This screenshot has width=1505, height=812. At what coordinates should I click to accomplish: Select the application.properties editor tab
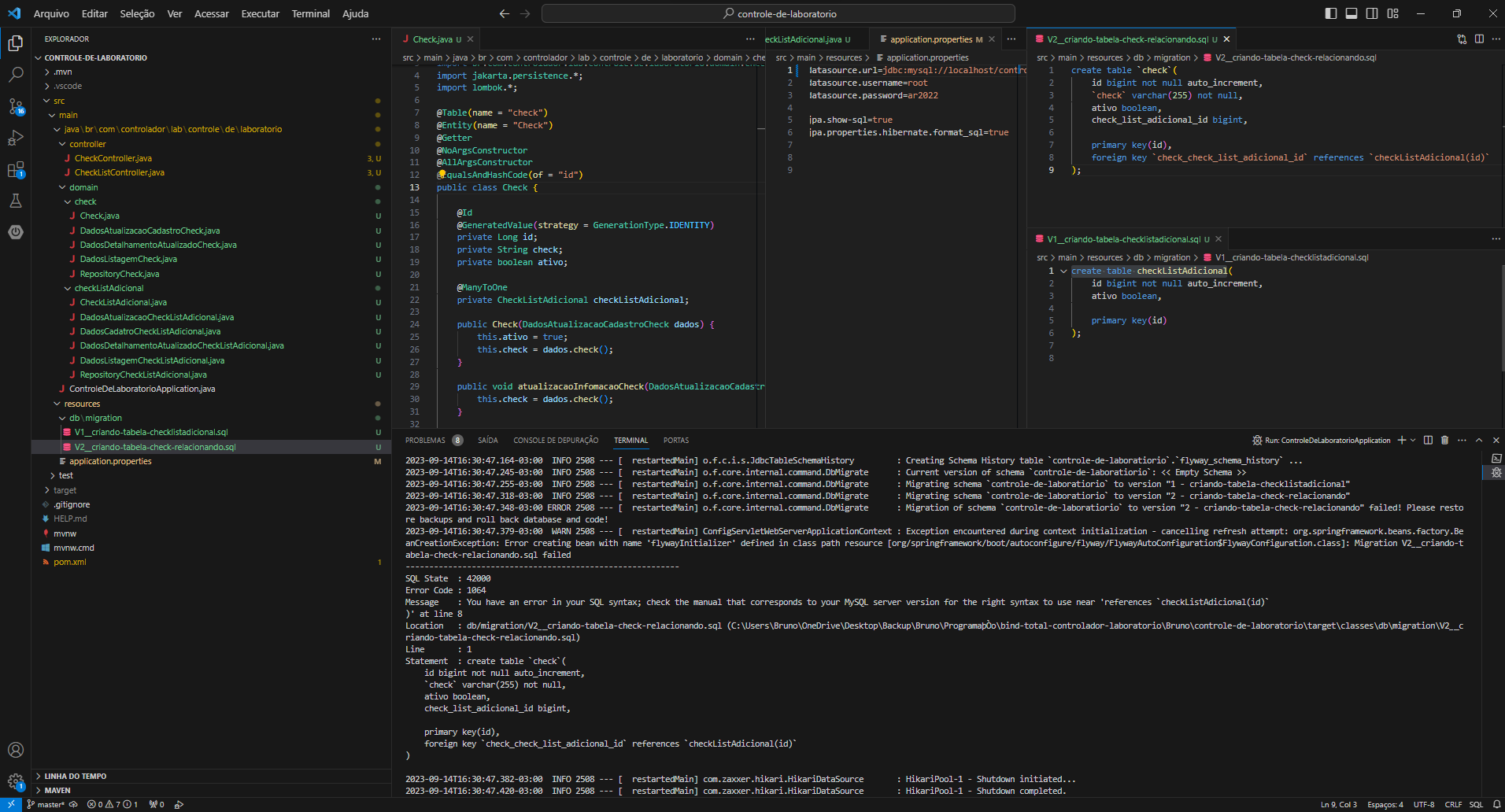[936, 39]
